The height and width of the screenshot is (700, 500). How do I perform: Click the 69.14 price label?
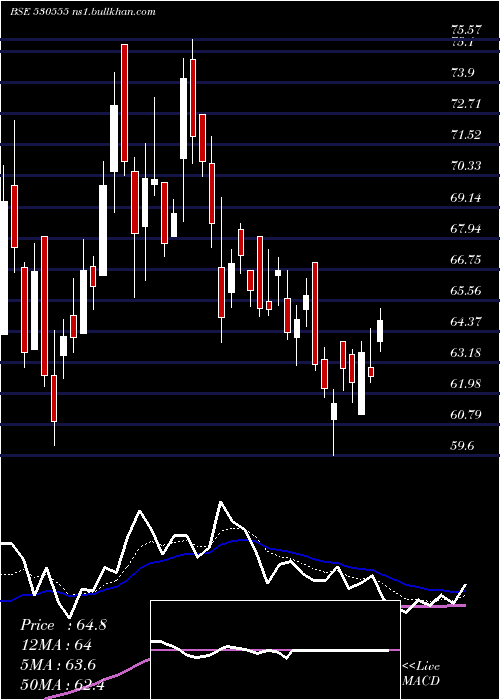pyautogui.click(x=466, y=197)
